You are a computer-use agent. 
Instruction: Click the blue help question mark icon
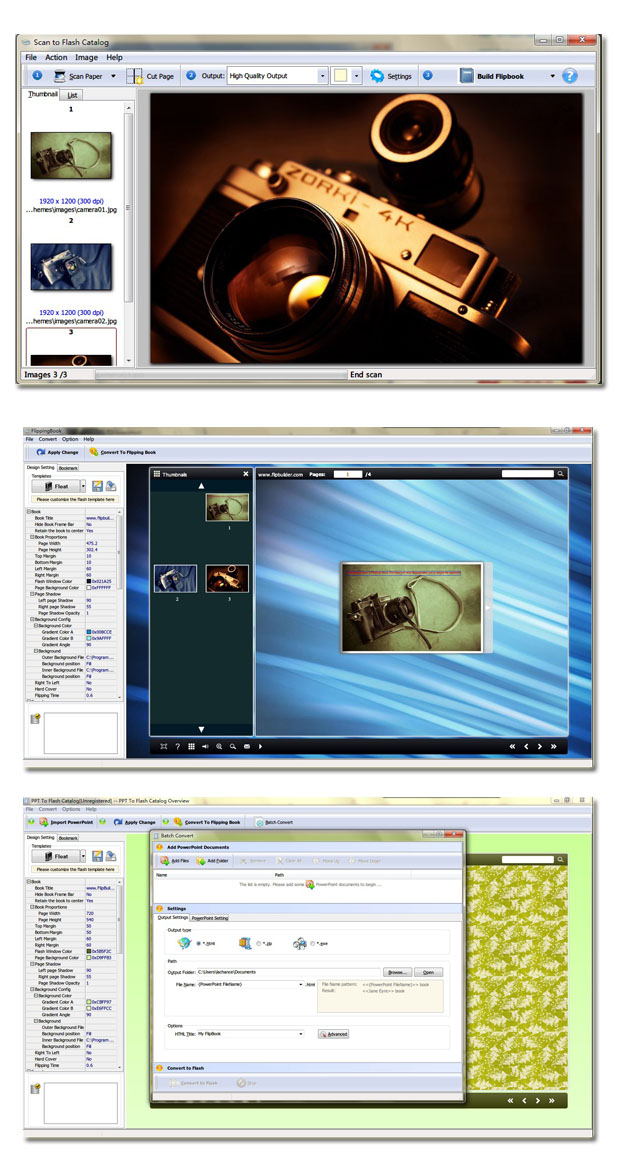(x=570, y=76)
